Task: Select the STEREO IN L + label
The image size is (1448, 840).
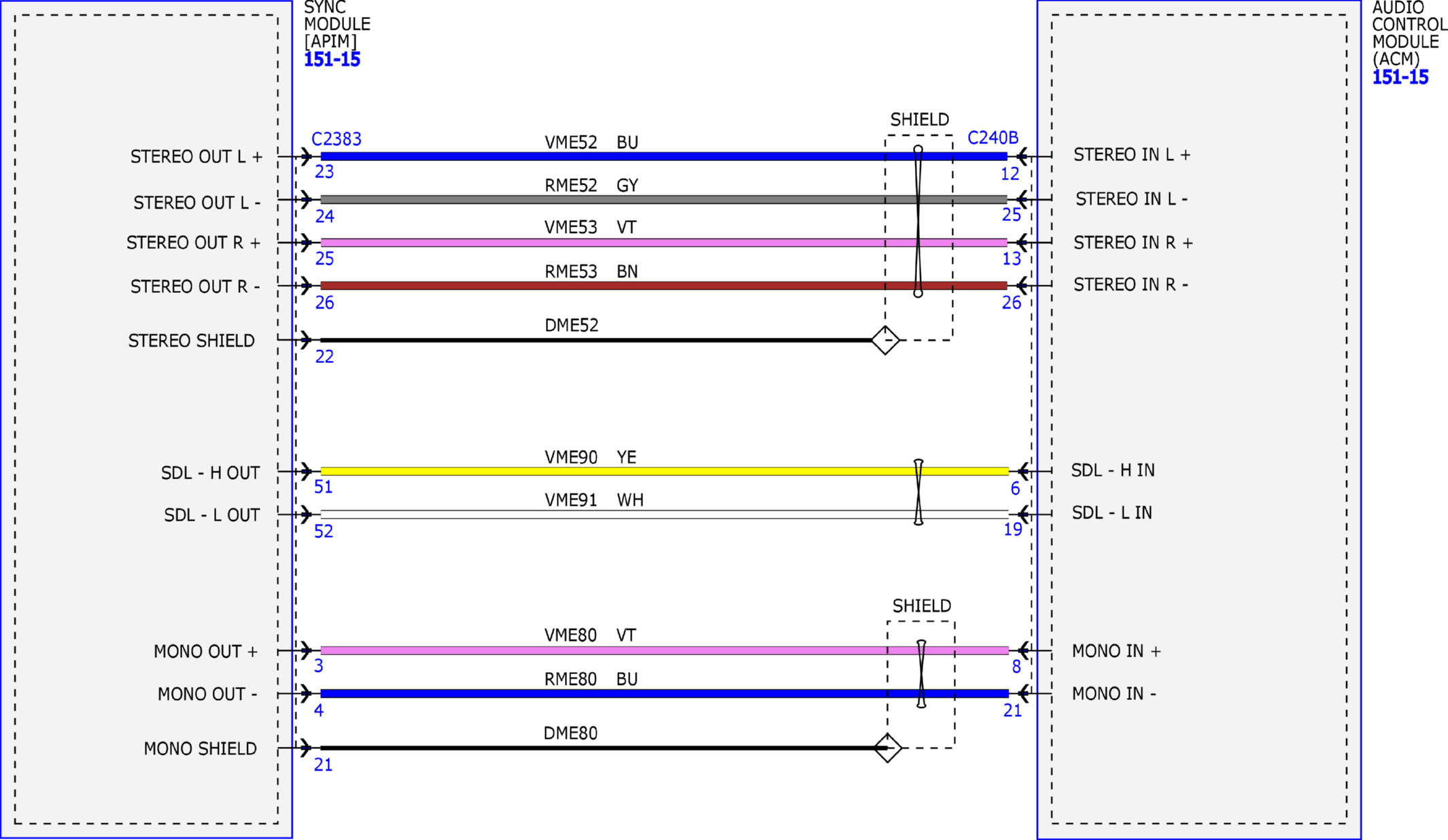Action: [1132, 155]
